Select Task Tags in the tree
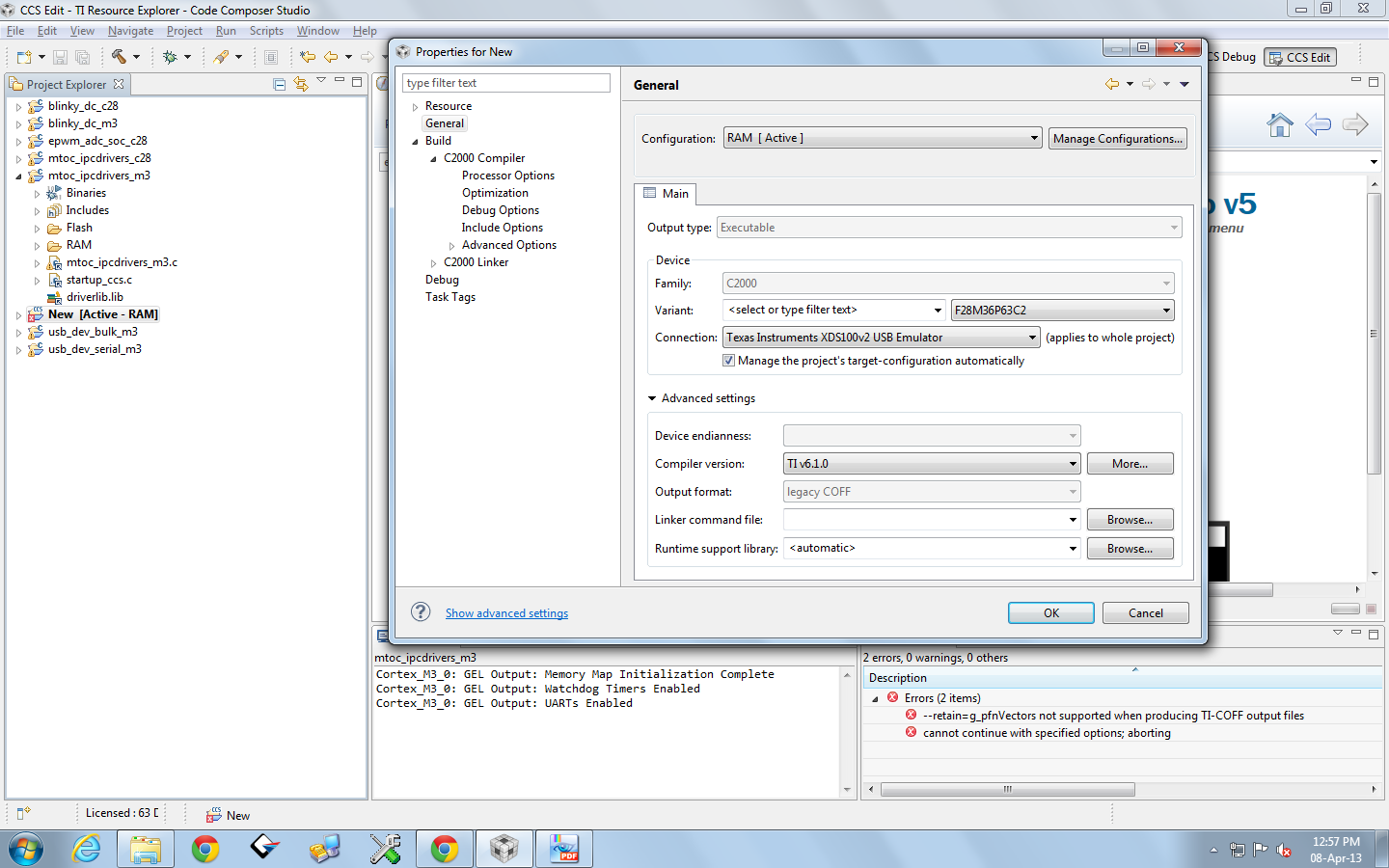Image resolution: width=1389 pixels, height=868 pixels. (450, 297)
